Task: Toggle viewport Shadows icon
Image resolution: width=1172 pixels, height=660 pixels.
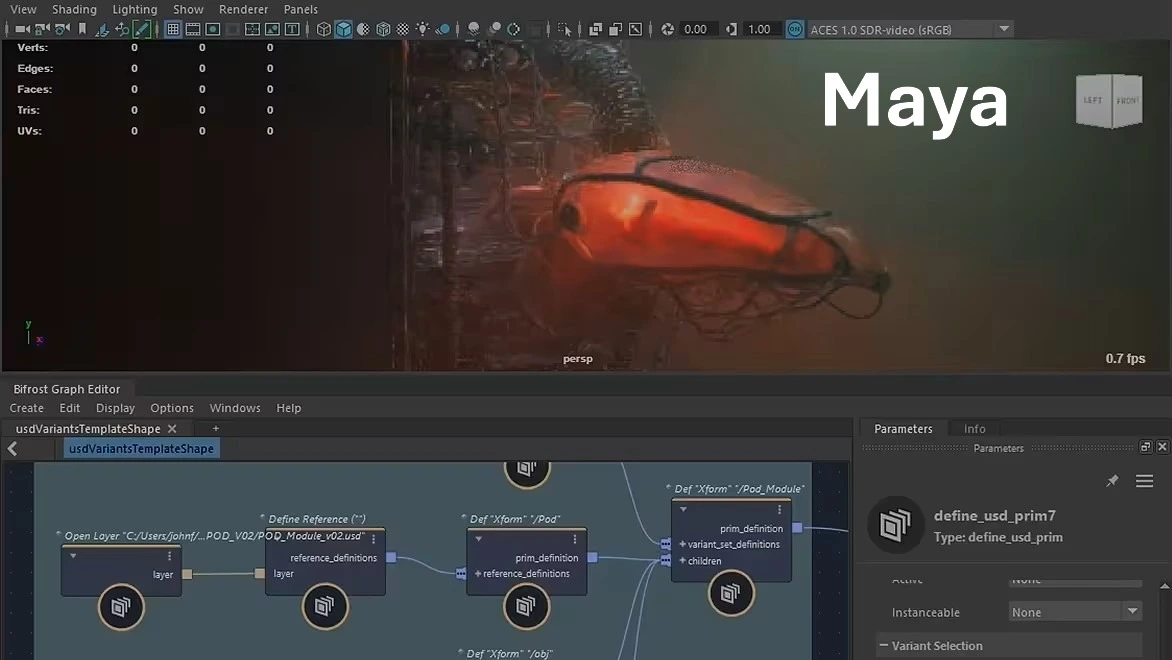Action: point(442,29)
